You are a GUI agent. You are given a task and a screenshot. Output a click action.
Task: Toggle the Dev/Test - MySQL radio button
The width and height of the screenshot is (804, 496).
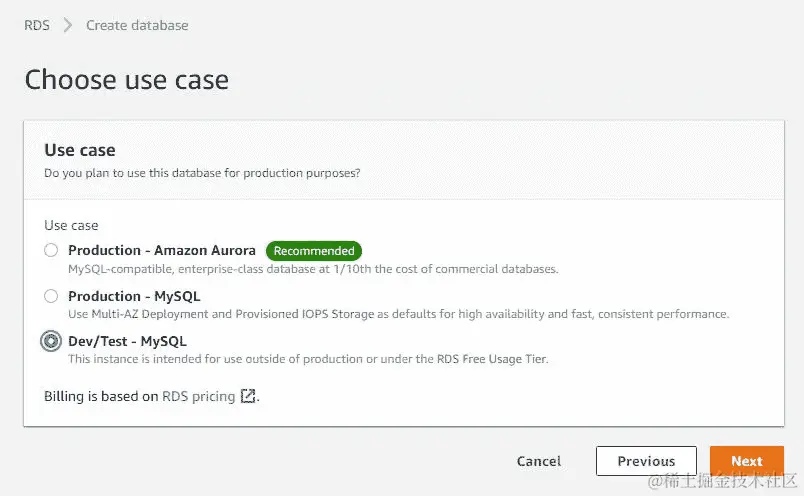pos(51,341)
